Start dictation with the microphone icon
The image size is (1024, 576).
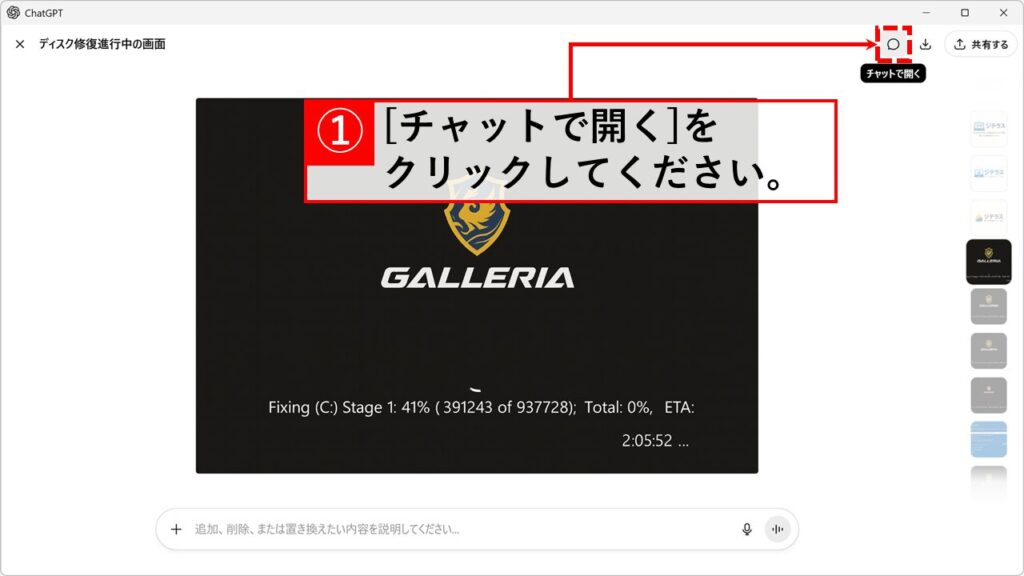[746, 529]
